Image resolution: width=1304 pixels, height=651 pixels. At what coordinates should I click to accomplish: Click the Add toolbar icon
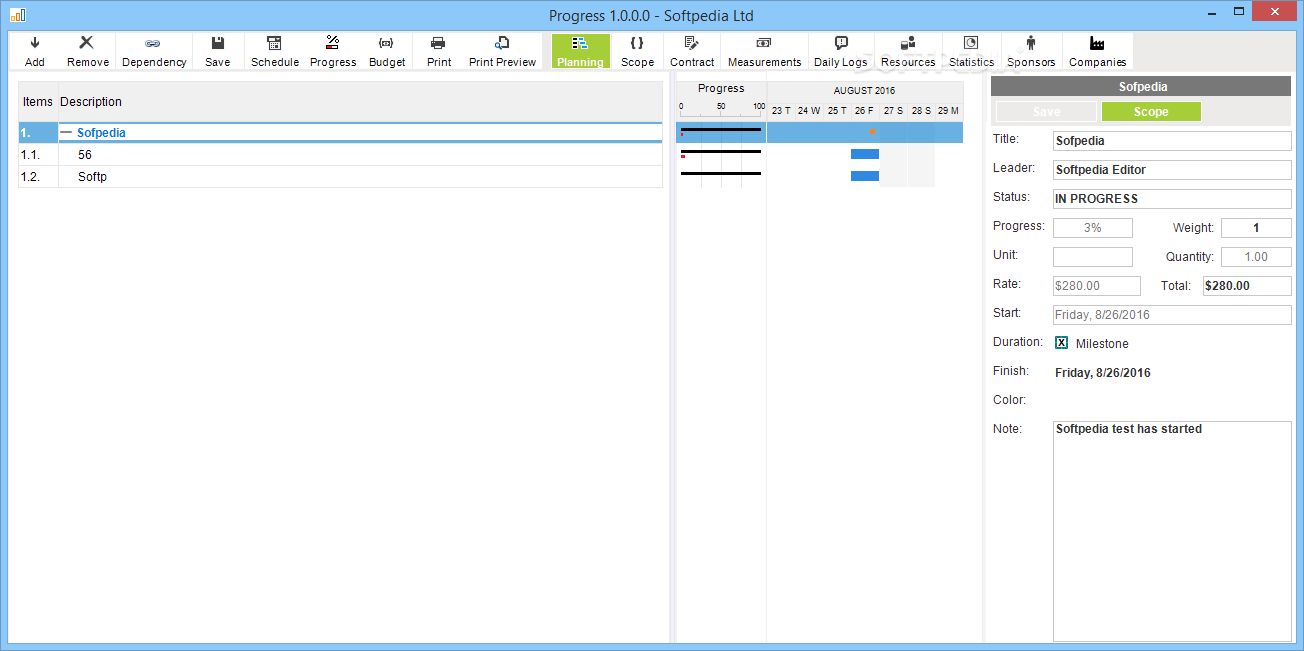(35, 51)
